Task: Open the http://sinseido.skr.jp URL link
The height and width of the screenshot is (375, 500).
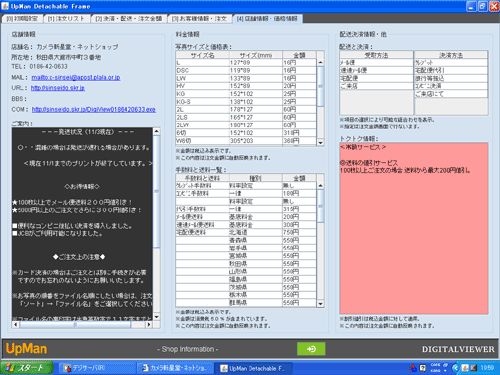Action: (x=58, y=88)
